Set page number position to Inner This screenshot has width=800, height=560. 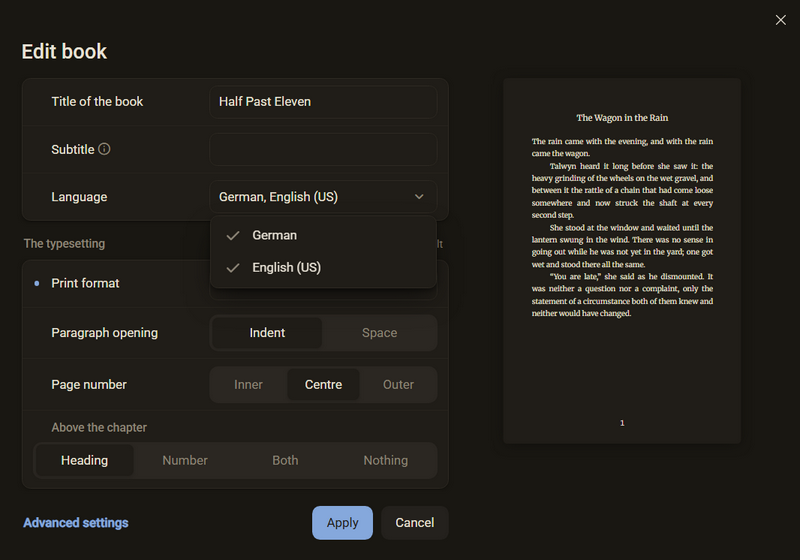[248, 385]
